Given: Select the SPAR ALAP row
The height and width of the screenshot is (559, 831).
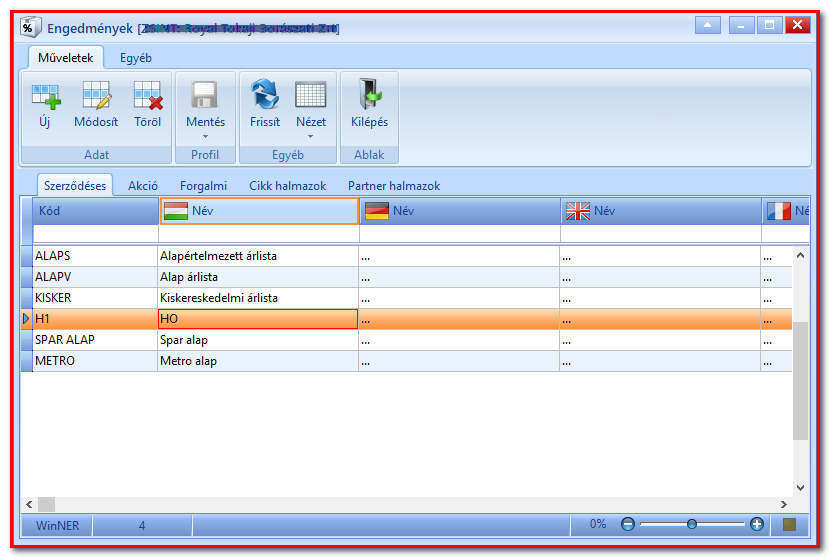Looking at the screenshot, I should pos(406,340).
